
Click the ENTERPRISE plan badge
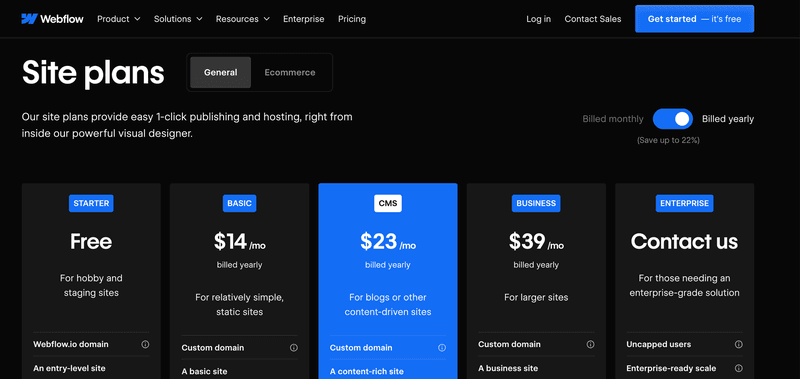[684, 203]
